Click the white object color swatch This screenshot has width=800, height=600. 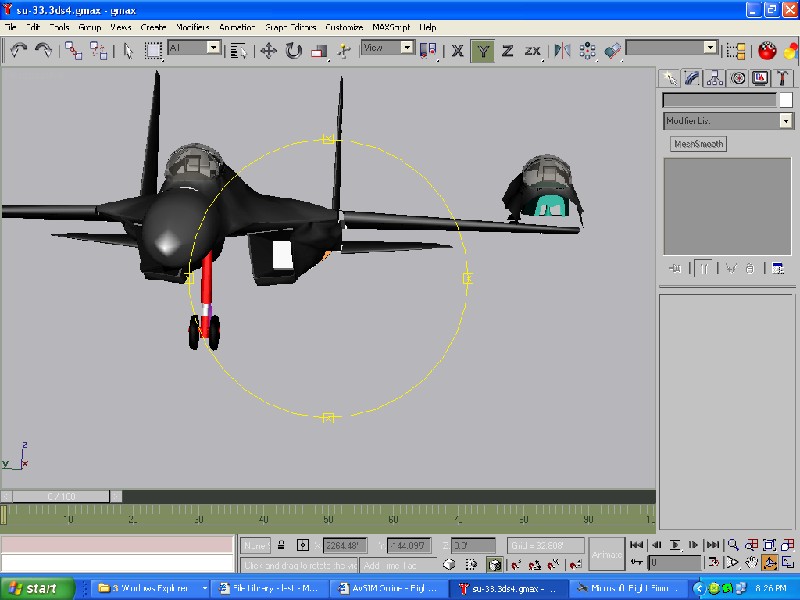click(785, 100)
